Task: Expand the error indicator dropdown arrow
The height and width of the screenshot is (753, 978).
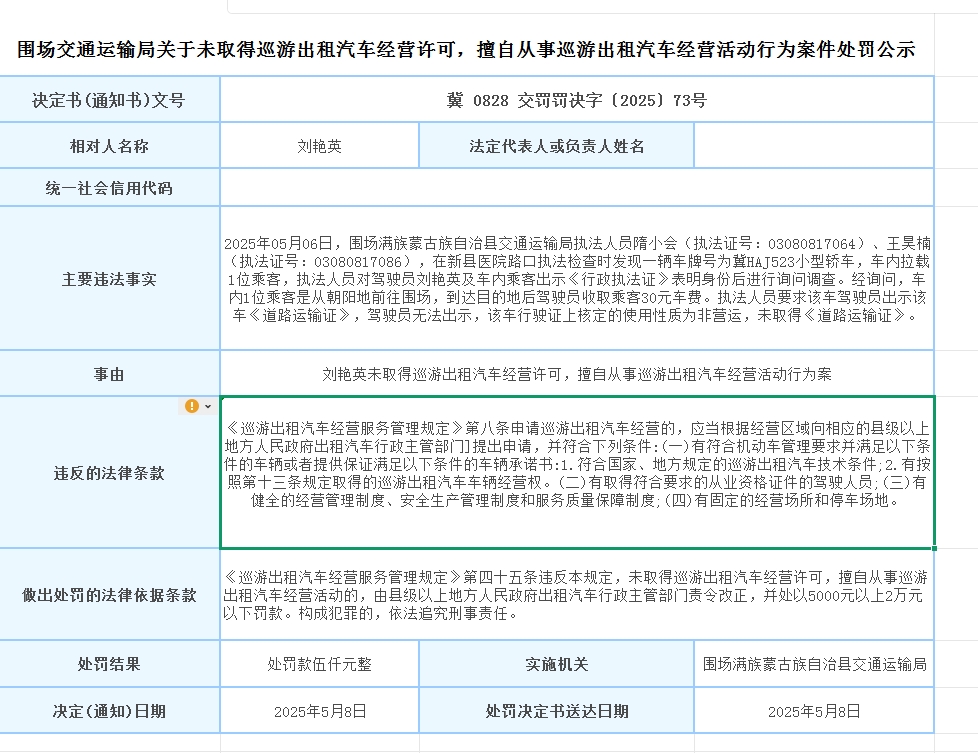Action: click(x=208, y=406)
